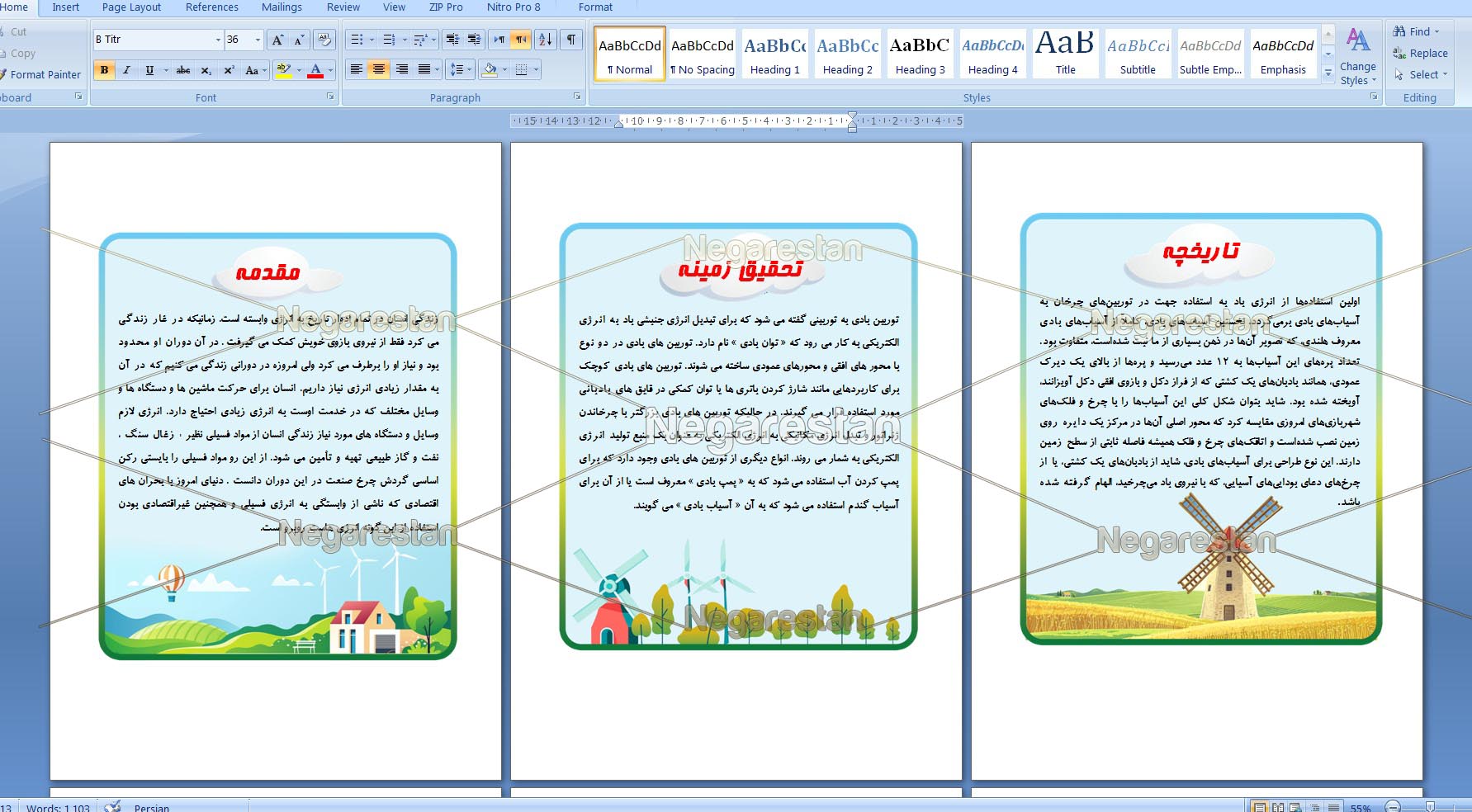Click the Change Case Aa button
1472x812 pixels.
coord(255,70)
